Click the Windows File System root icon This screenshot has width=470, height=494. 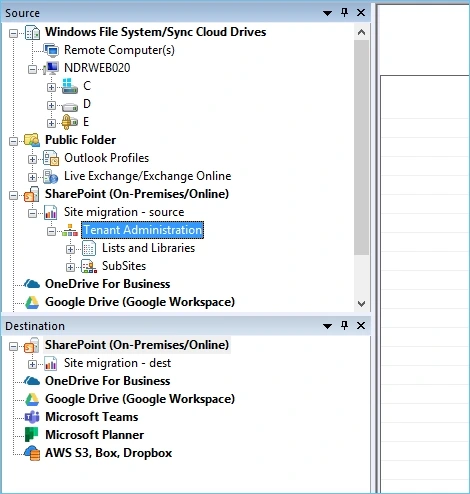(x=33, y=32)
